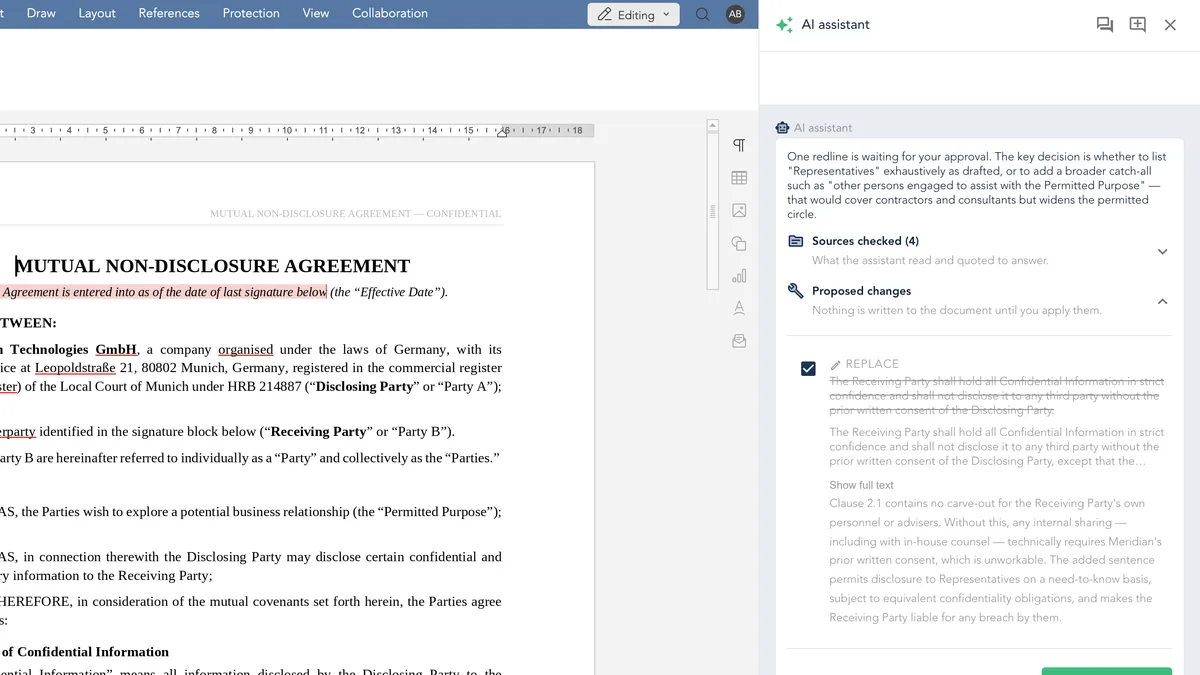1200x675 pixels.
Task: Open image settings sidebar icon
Action: [x=739, y=211]
